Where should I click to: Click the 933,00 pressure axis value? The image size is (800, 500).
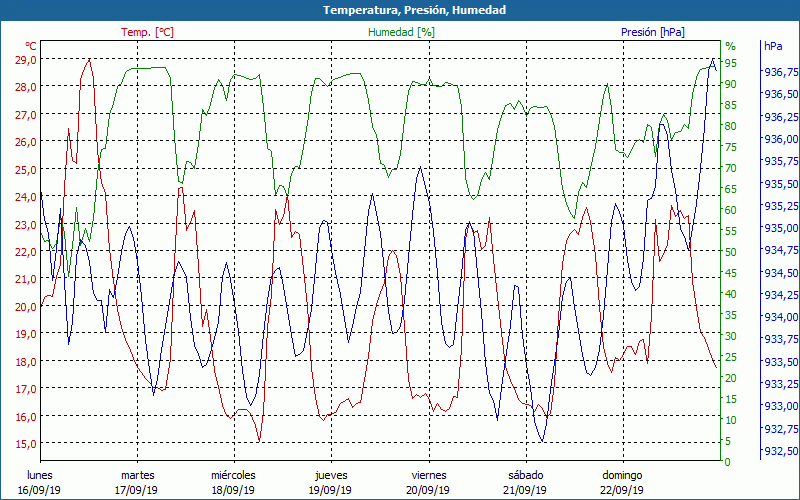(x=781, y=407)
